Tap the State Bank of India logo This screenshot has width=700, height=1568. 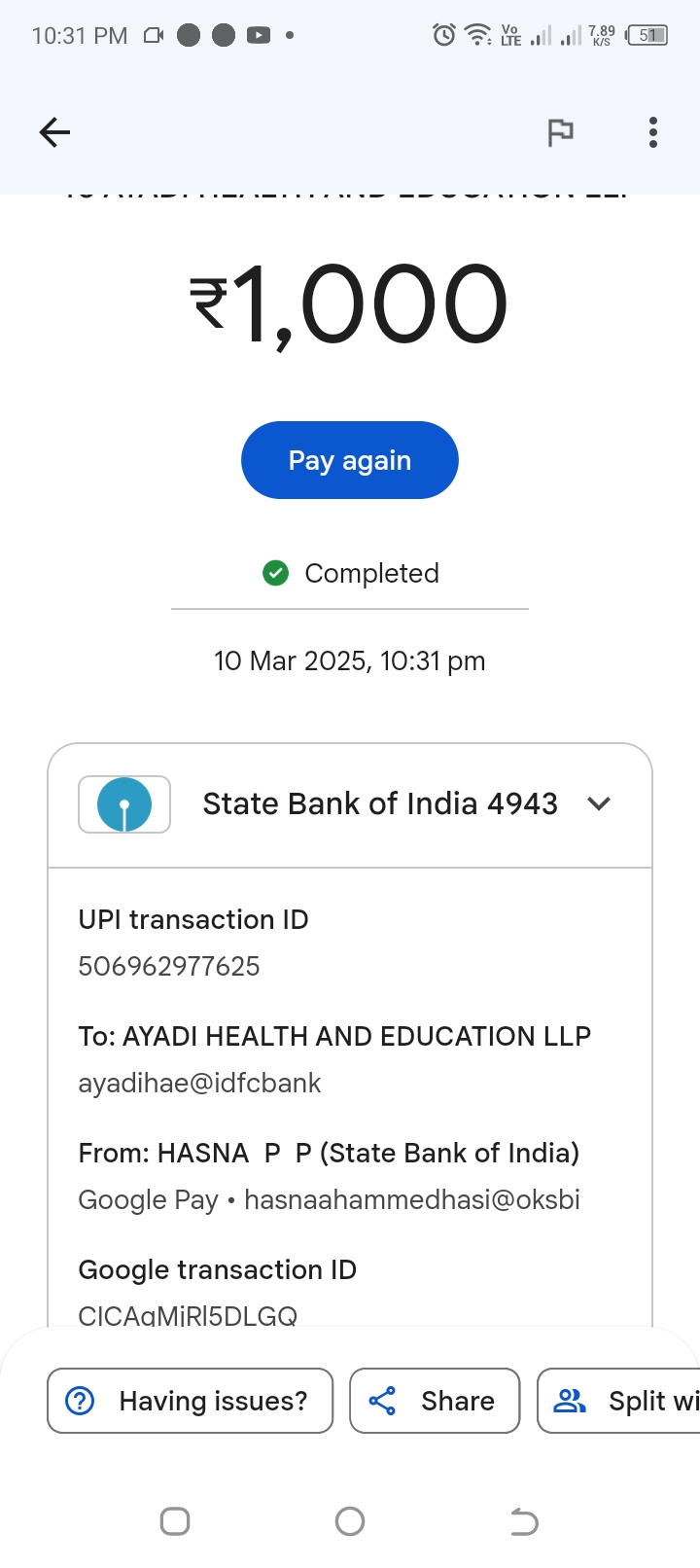tap(124, 804)
